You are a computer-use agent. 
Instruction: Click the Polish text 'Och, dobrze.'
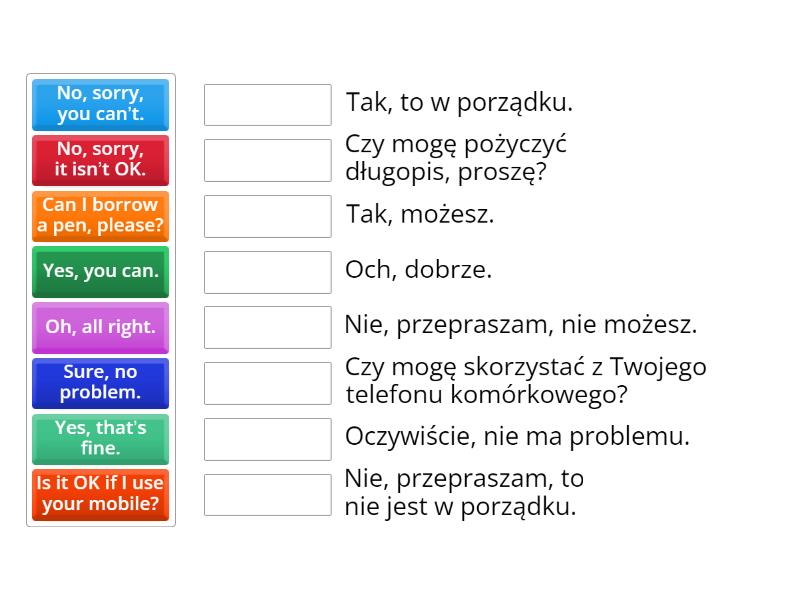pos(418,269)
